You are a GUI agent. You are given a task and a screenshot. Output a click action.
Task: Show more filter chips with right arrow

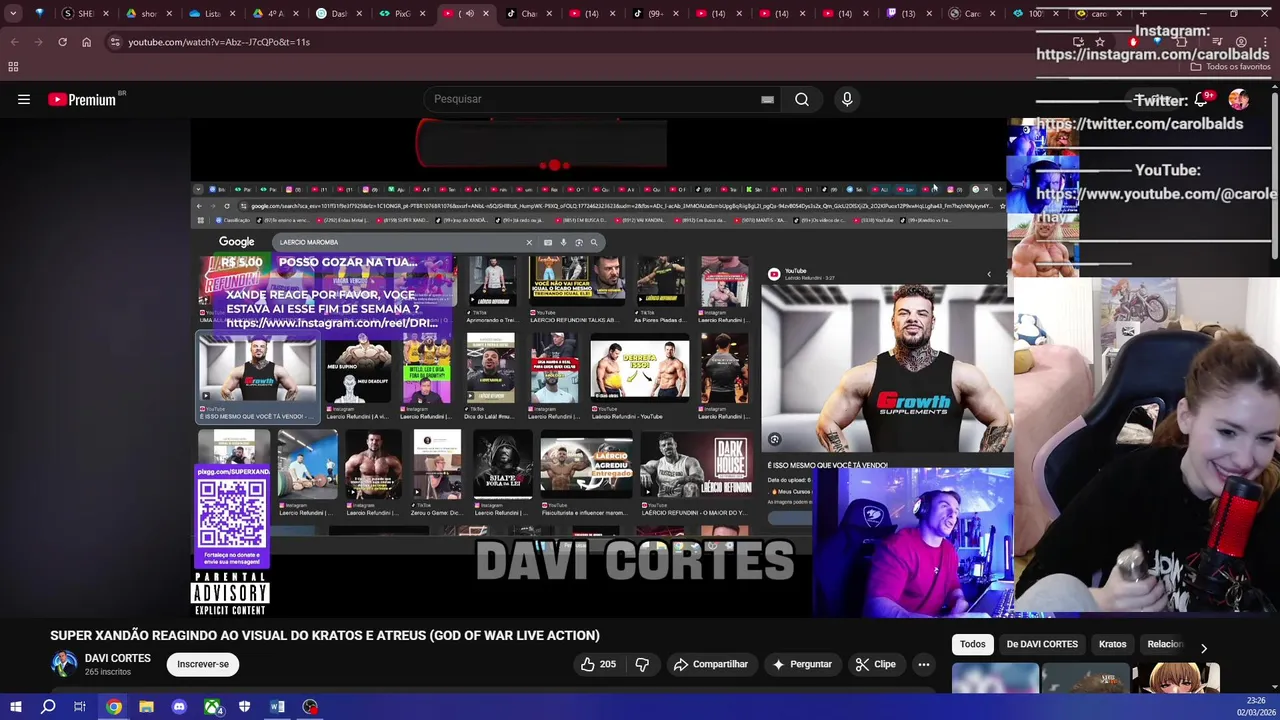click(1204, 648)
